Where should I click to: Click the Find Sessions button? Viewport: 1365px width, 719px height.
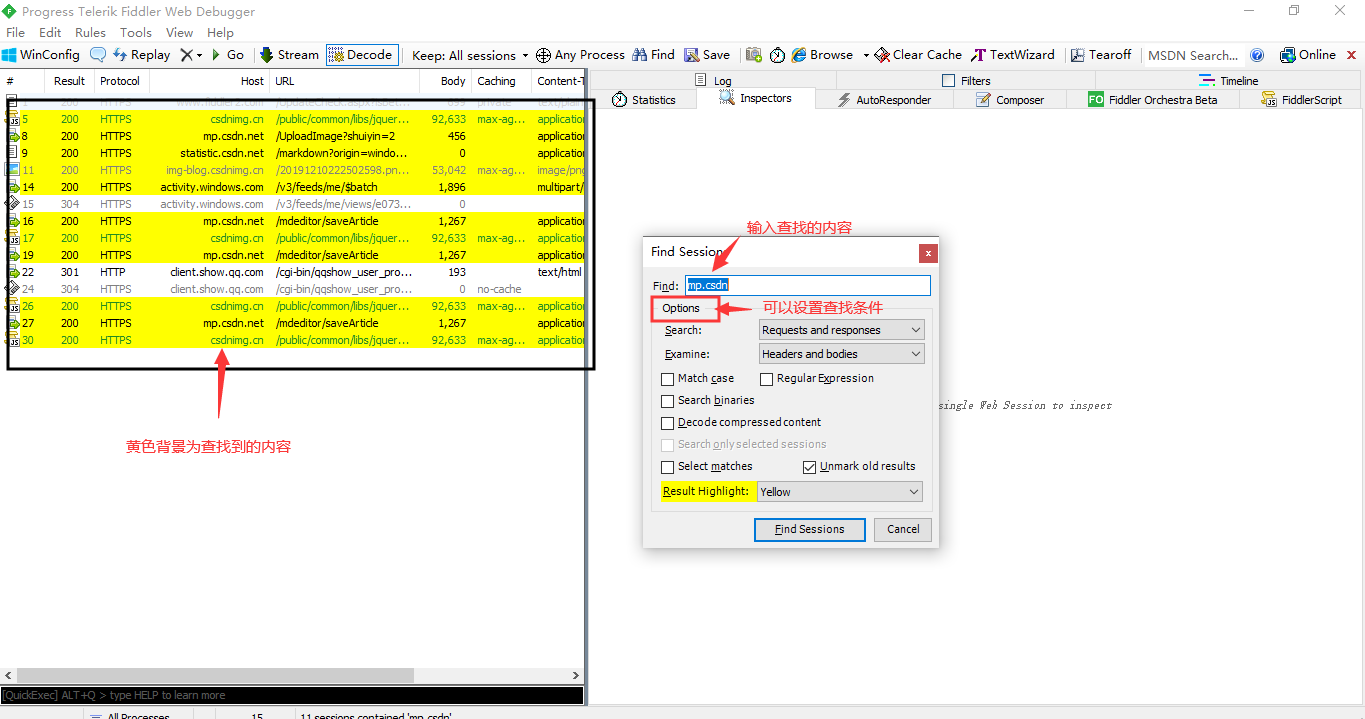pos(810,529)
